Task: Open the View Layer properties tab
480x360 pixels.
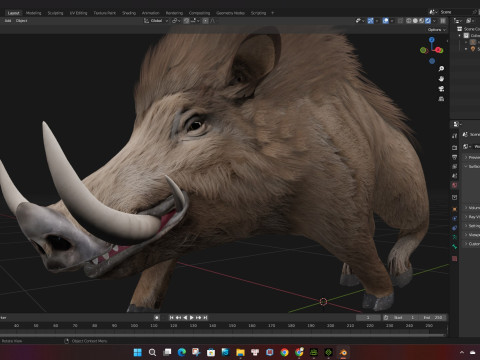Action: point(454,166)
